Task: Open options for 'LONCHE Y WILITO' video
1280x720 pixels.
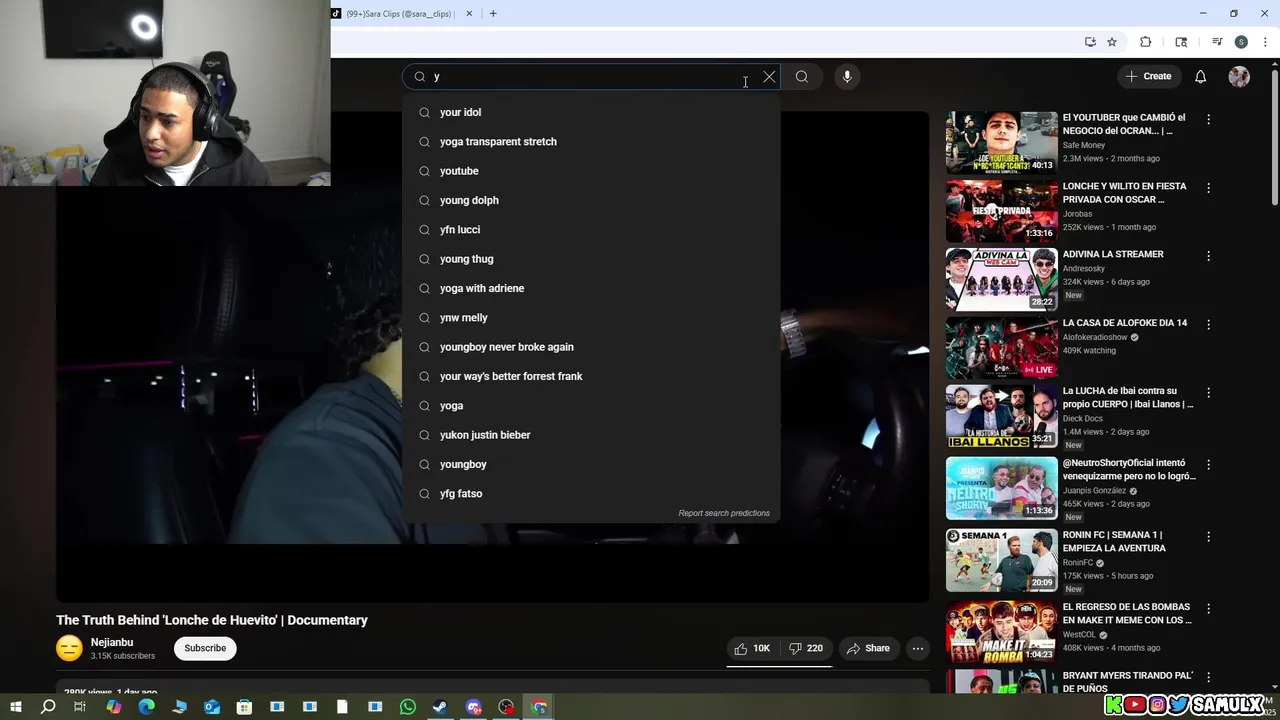Action: (1208, 188)
